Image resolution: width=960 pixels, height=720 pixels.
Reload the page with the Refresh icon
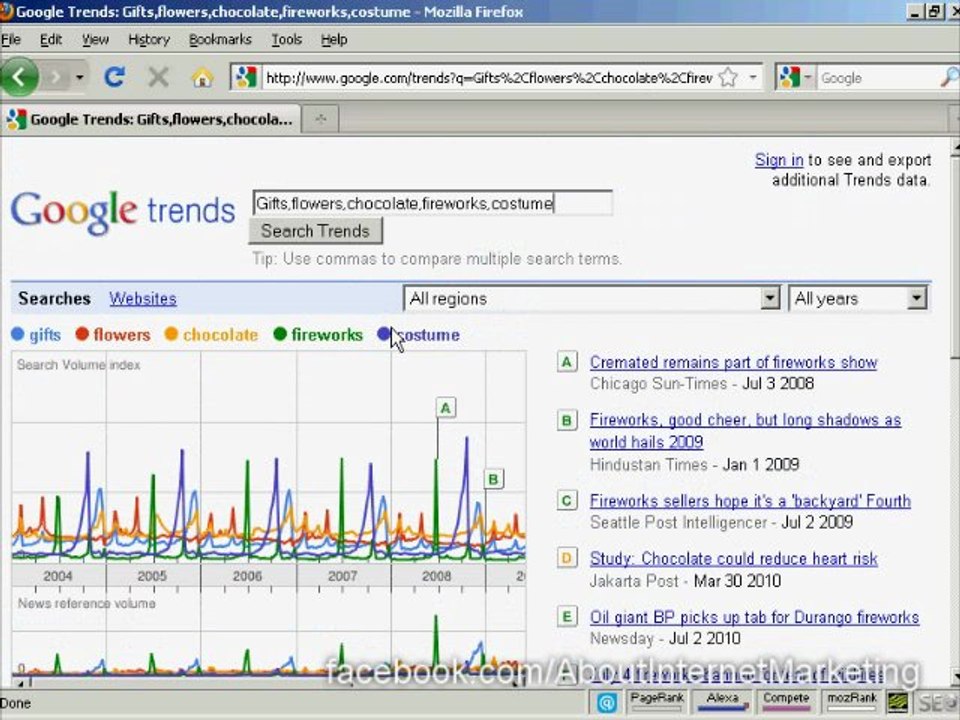coord(114,77)
